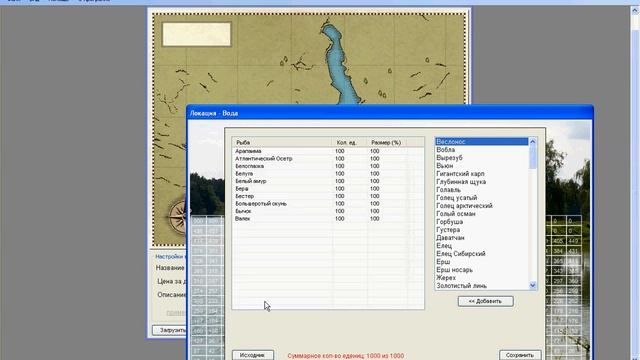Screen dimensions: 640x360
Task: Click the 'Загрузить' button in the background window
Action: [x=169, y=330]
